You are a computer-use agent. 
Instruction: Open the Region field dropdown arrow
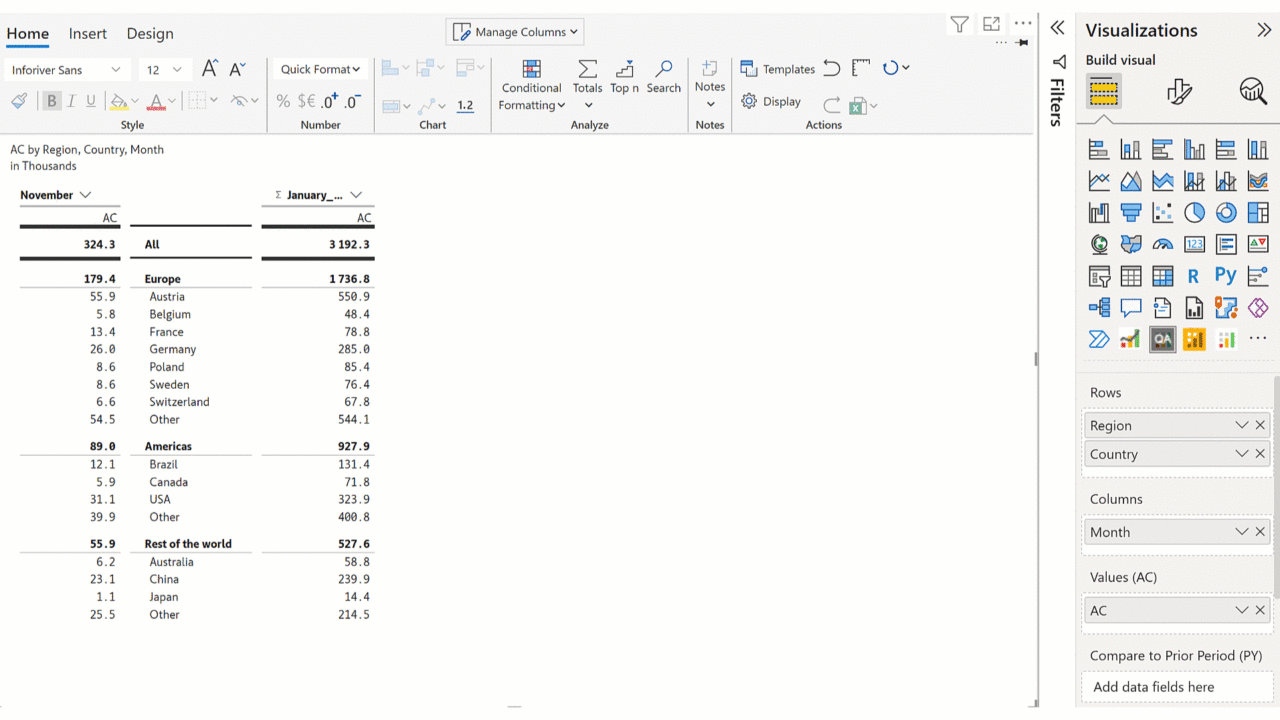(1241, 425)
